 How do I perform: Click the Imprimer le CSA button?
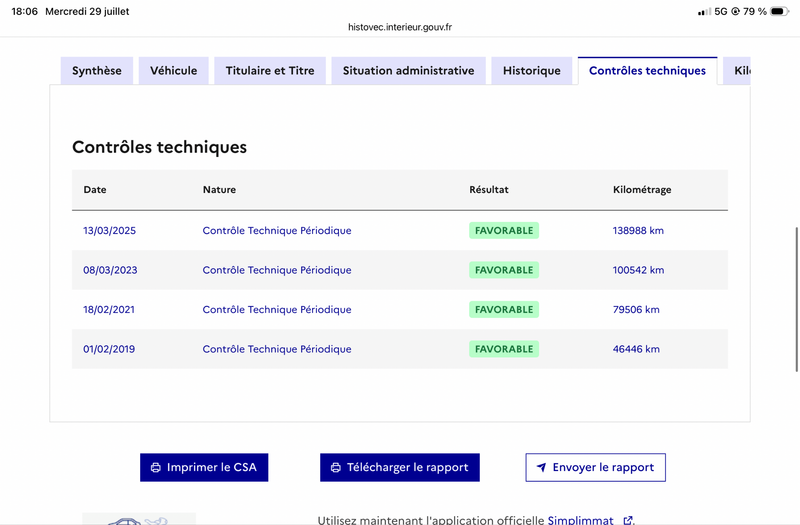click(204, 467)
